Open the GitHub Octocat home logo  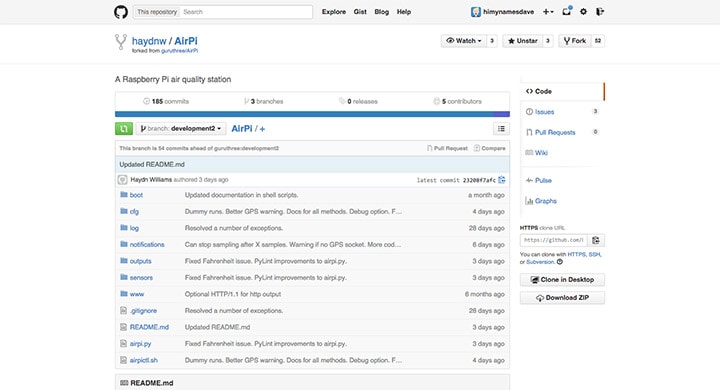[121, 12]
